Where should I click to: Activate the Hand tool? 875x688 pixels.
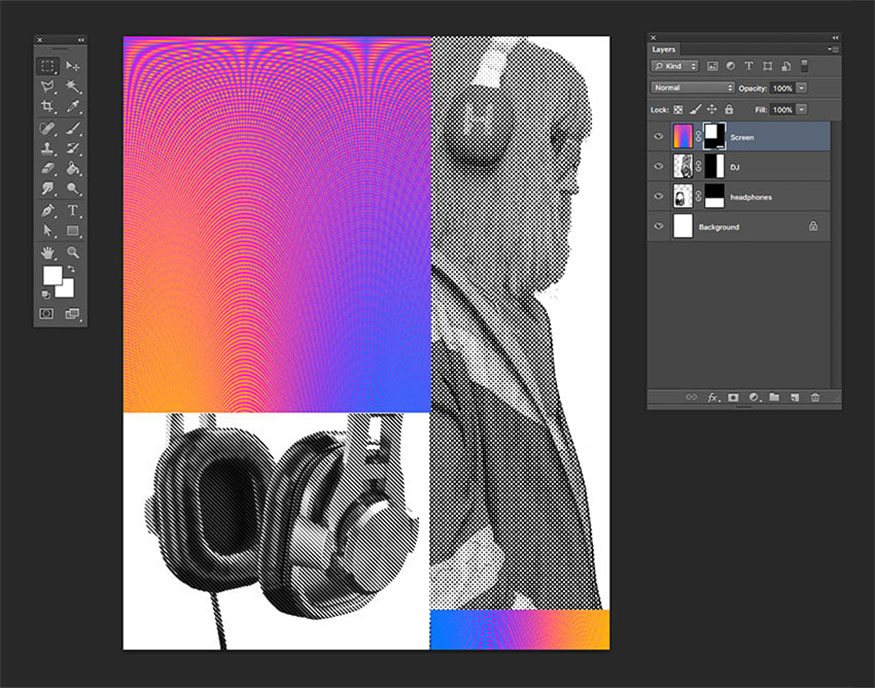[x=47, y=252]
